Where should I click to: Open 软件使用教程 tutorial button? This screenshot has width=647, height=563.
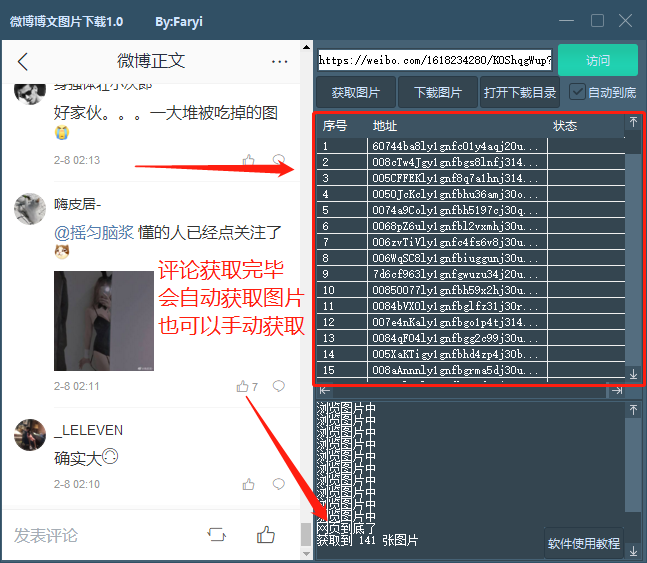[x=583, y=544]
